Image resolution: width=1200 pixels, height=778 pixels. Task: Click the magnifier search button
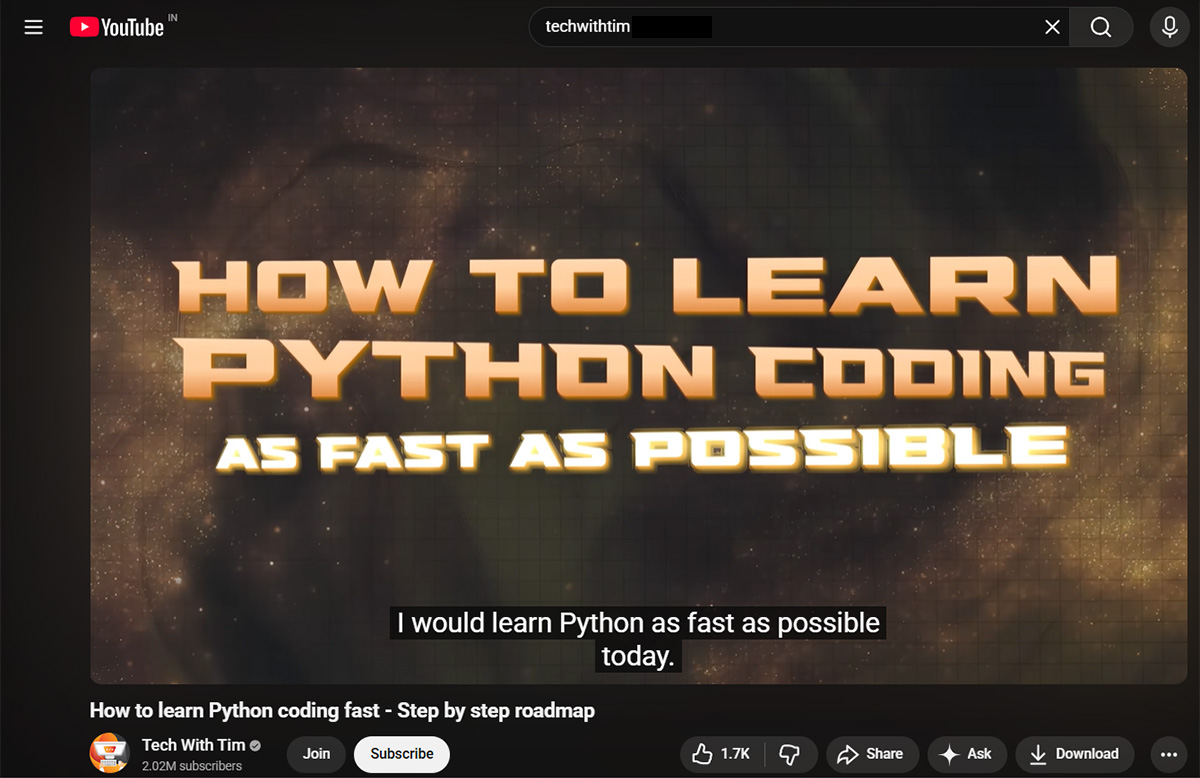pyautogui.click(x=1101, y=27)
